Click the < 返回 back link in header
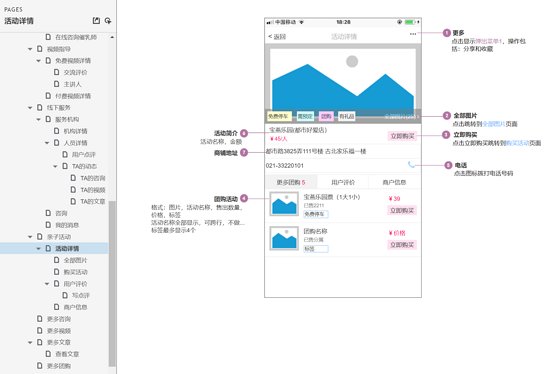 (277, 36)
